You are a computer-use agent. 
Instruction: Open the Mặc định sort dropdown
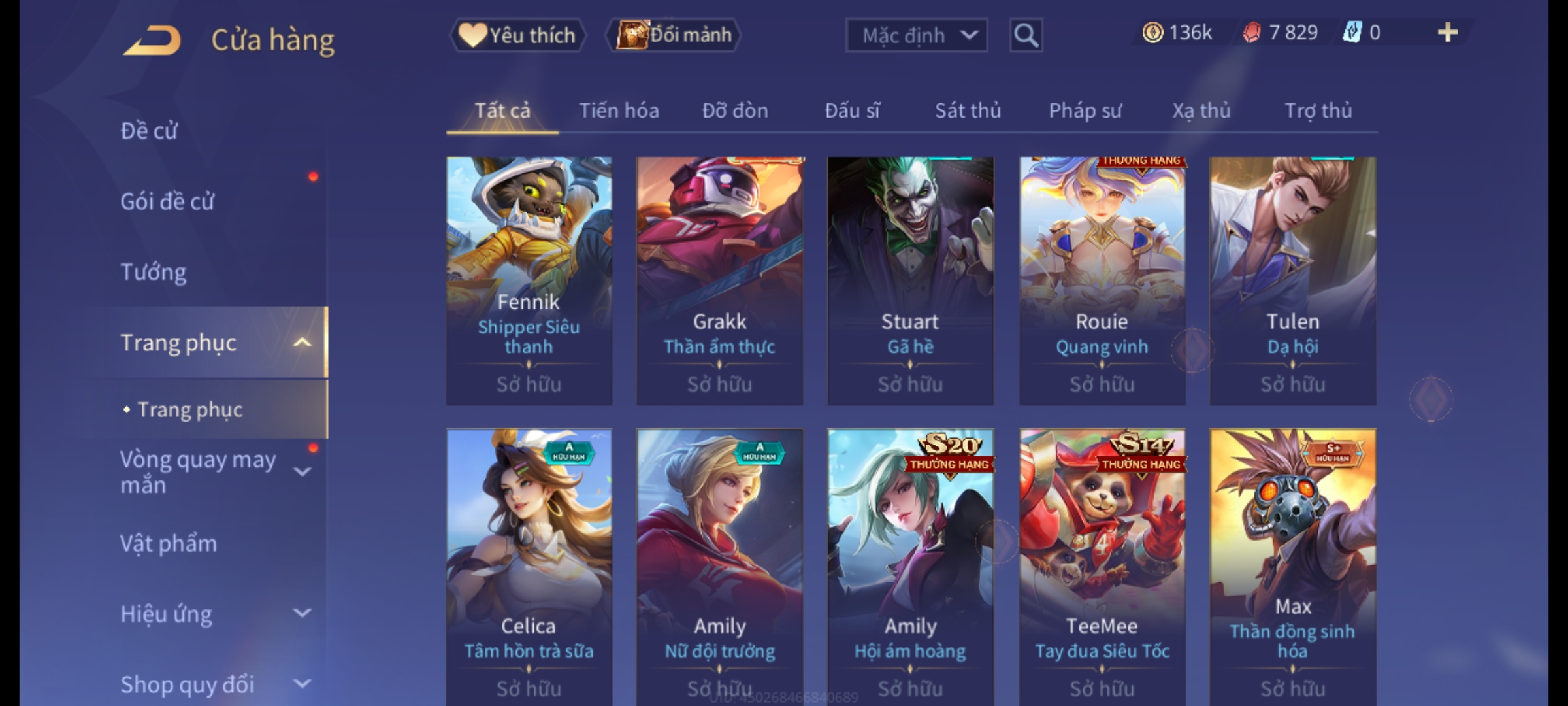(917, 35)
